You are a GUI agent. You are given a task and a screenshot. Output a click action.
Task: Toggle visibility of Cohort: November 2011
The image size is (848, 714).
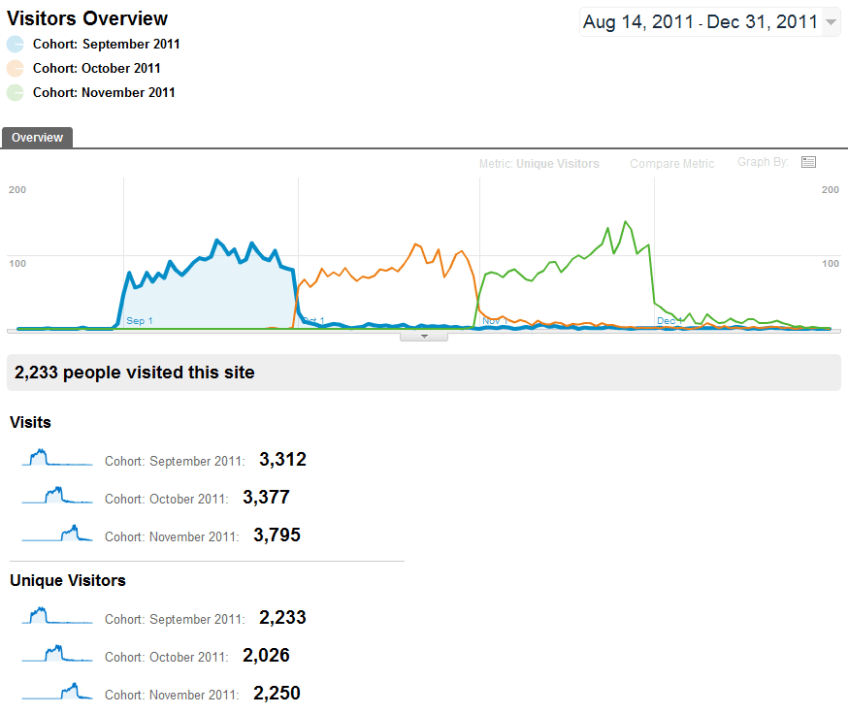(x=104, y=92)
